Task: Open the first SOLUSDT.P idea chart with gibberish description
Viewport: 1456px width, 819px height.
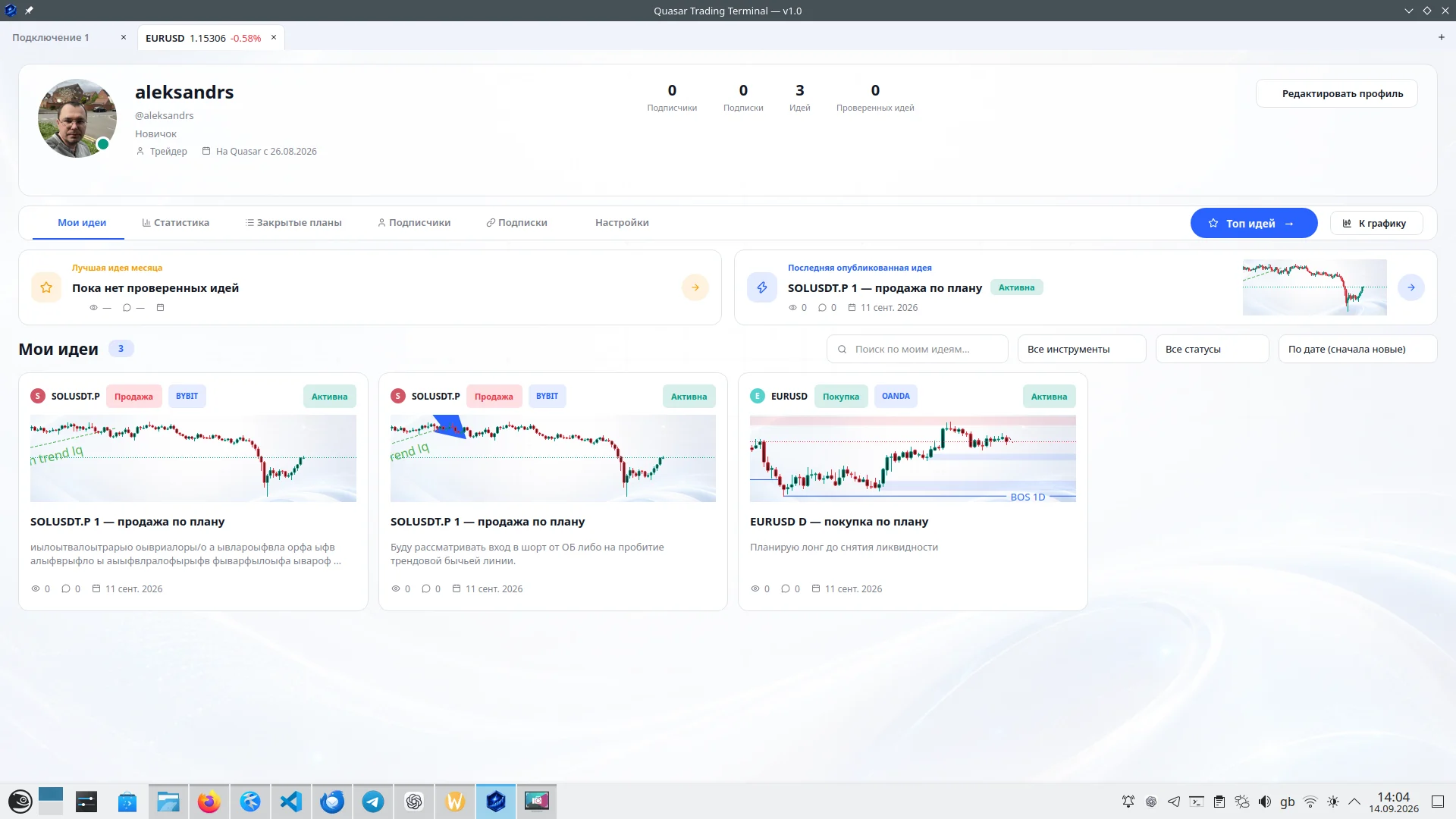Action: point(193,459)
